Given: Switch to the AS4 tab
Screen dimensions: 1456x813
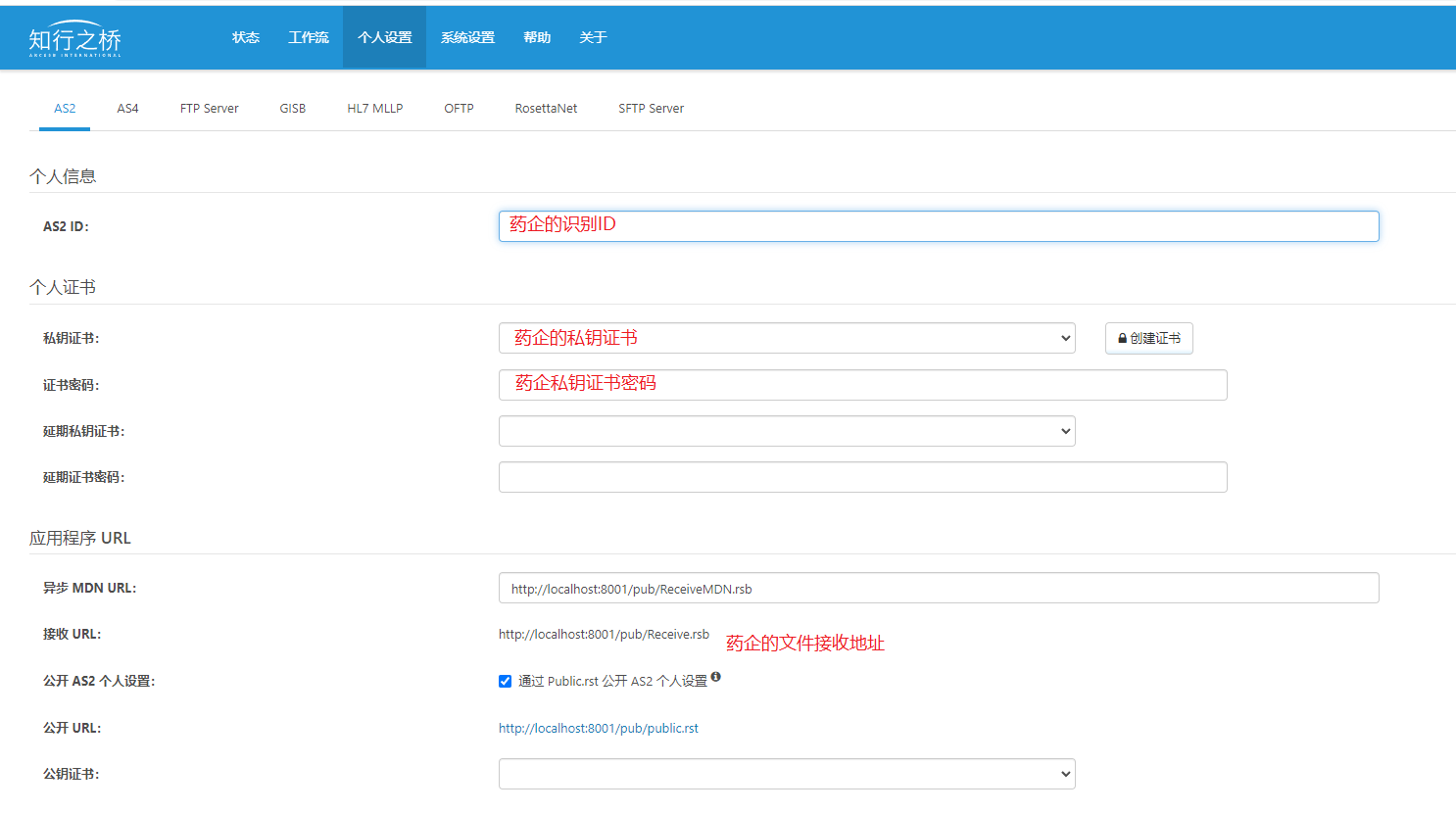Looking at the screenshot, I should click(x=127, y=109).
